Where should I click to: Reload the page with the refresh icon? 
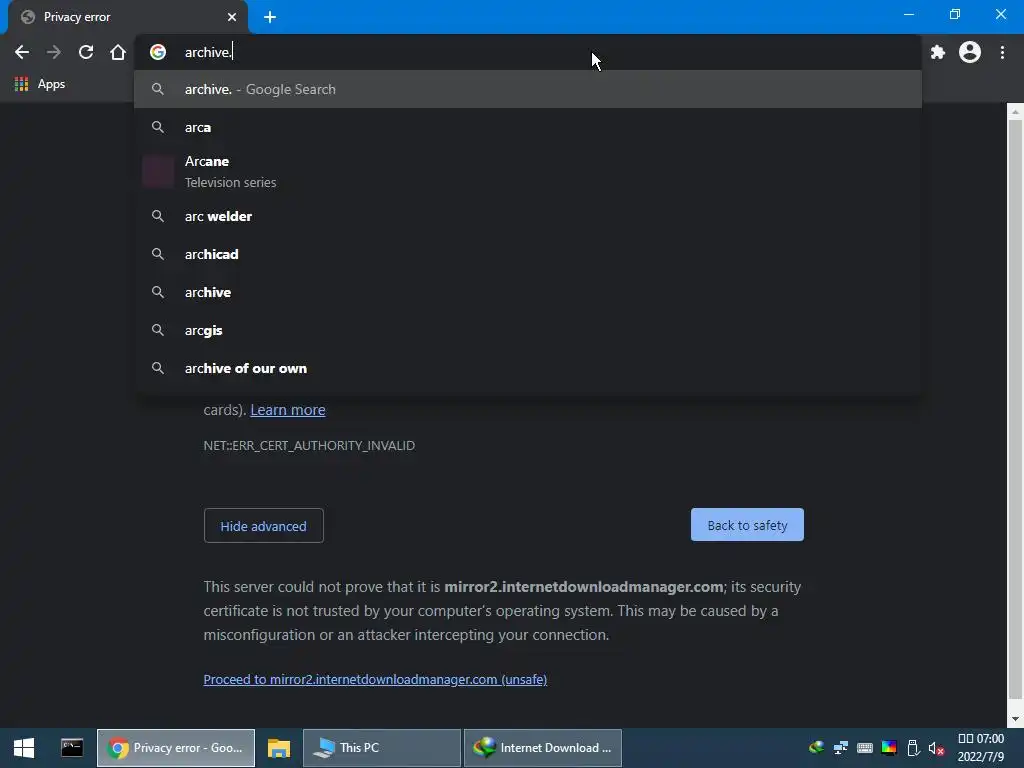tap(86, 52)
